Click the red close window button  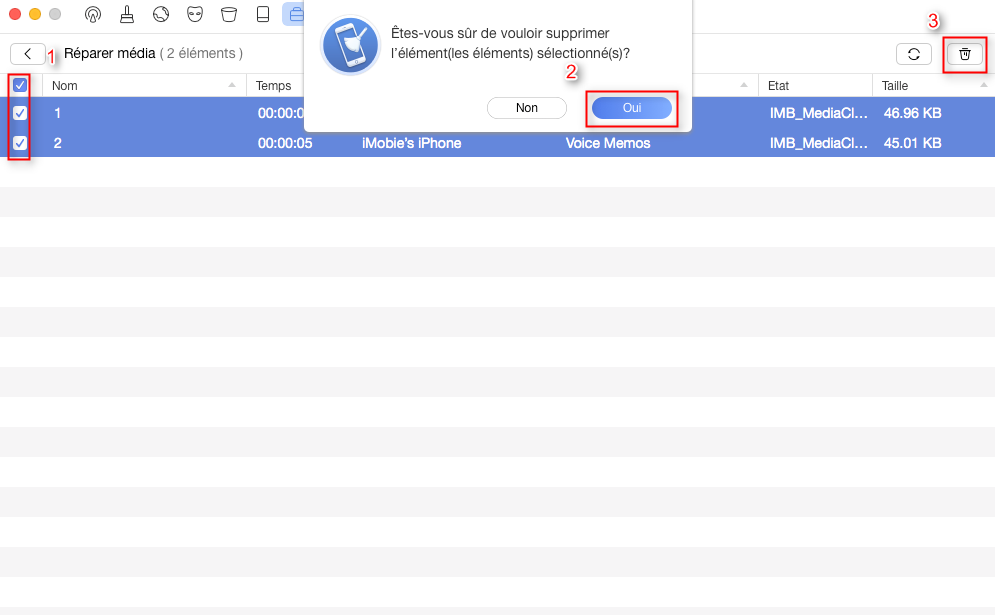tap(15, 14)
